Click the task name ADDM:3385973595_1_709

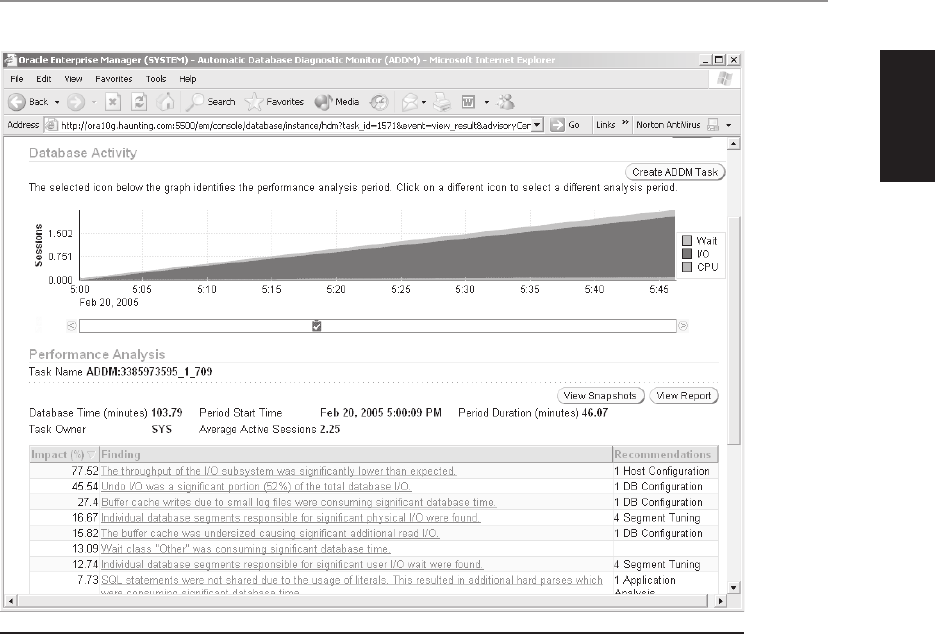[x=149, y=372]
